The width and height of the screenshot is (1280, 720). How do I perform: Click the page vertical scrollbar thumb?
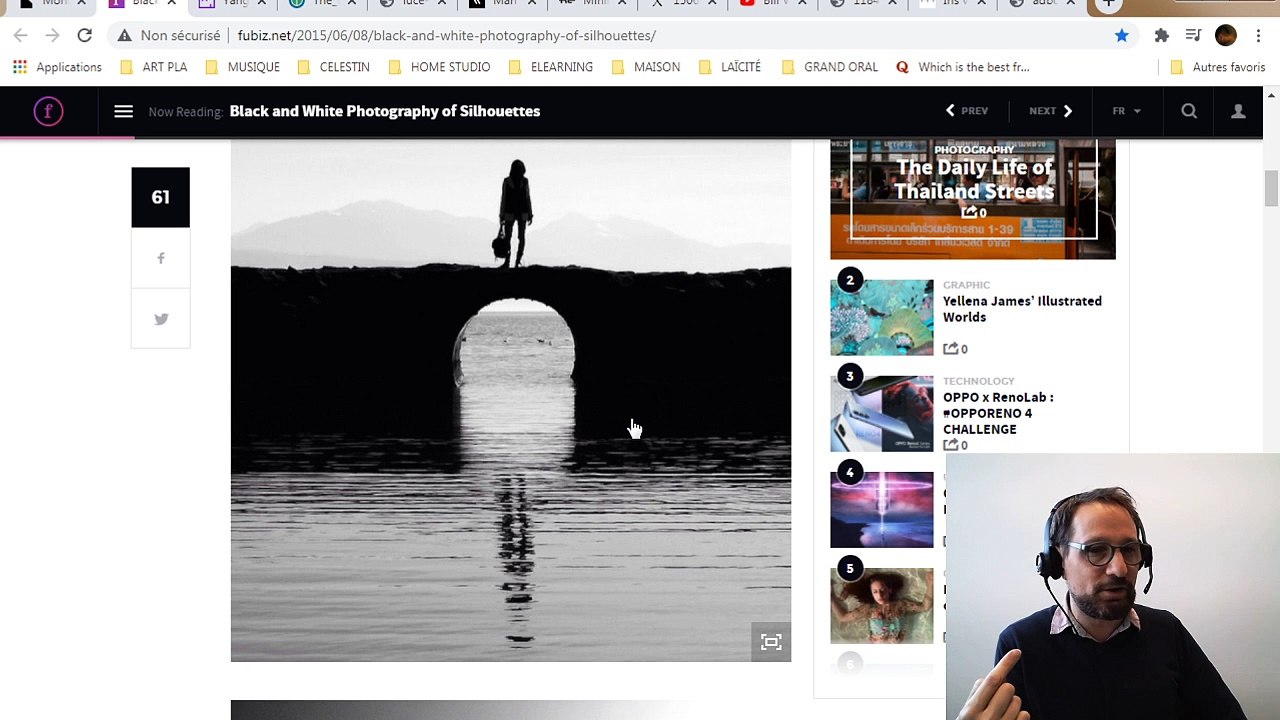pyautogui.click(x=1271, y=188)
